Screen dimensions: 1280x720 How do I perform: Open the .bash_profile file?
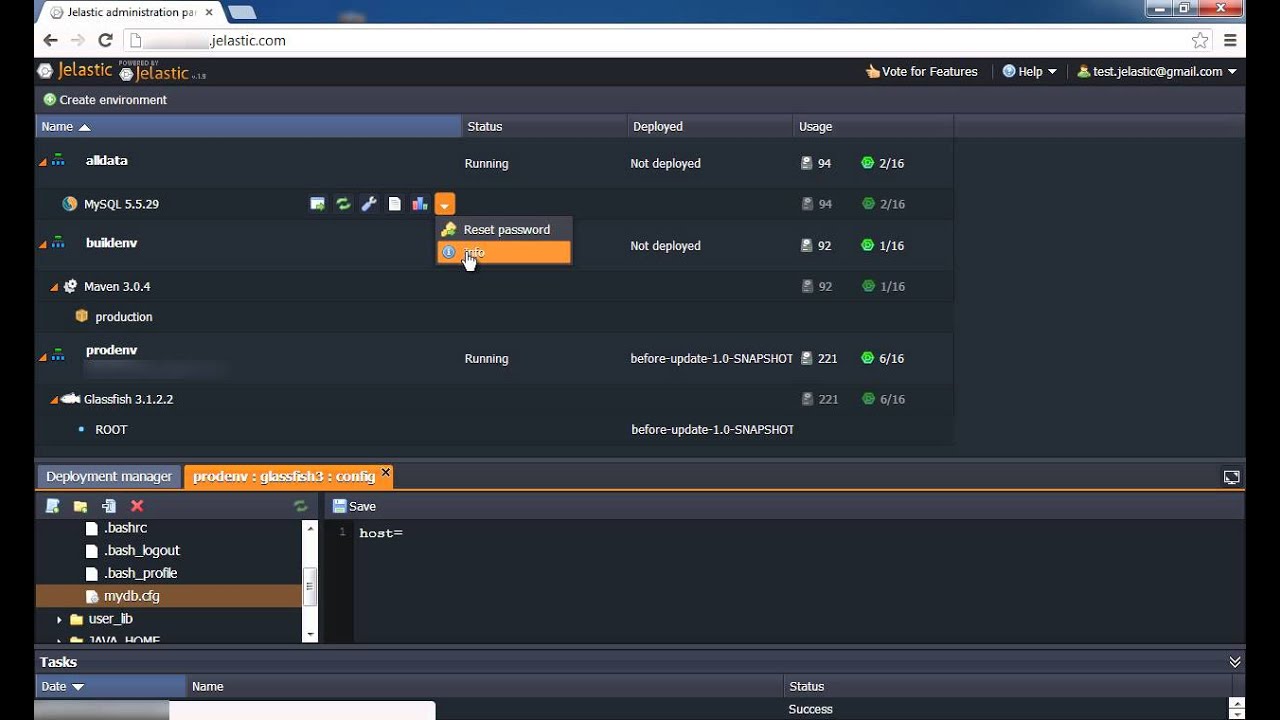point(140,574)
